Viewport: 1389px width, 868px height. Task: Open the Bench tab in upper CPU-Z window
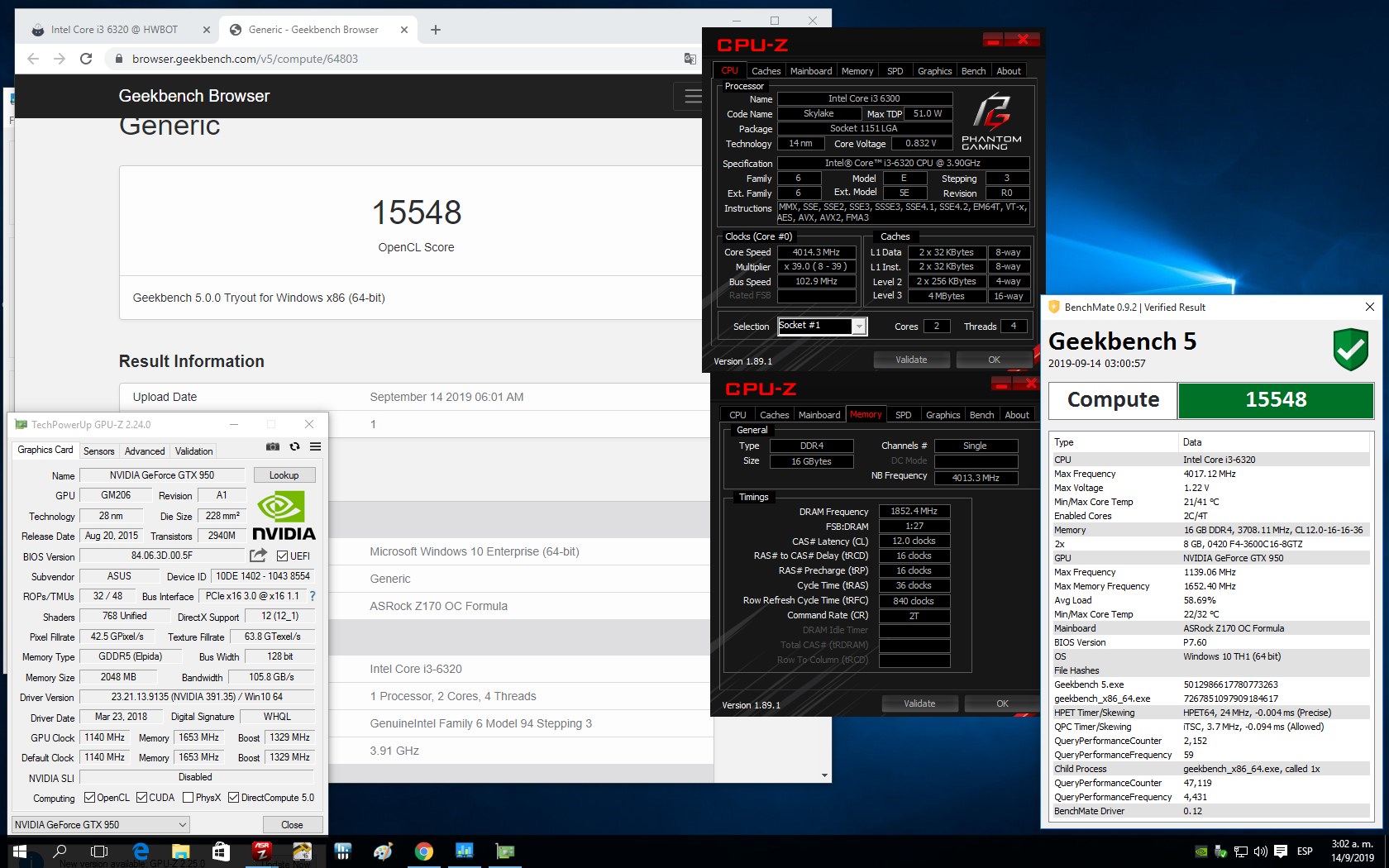(973, 71)
